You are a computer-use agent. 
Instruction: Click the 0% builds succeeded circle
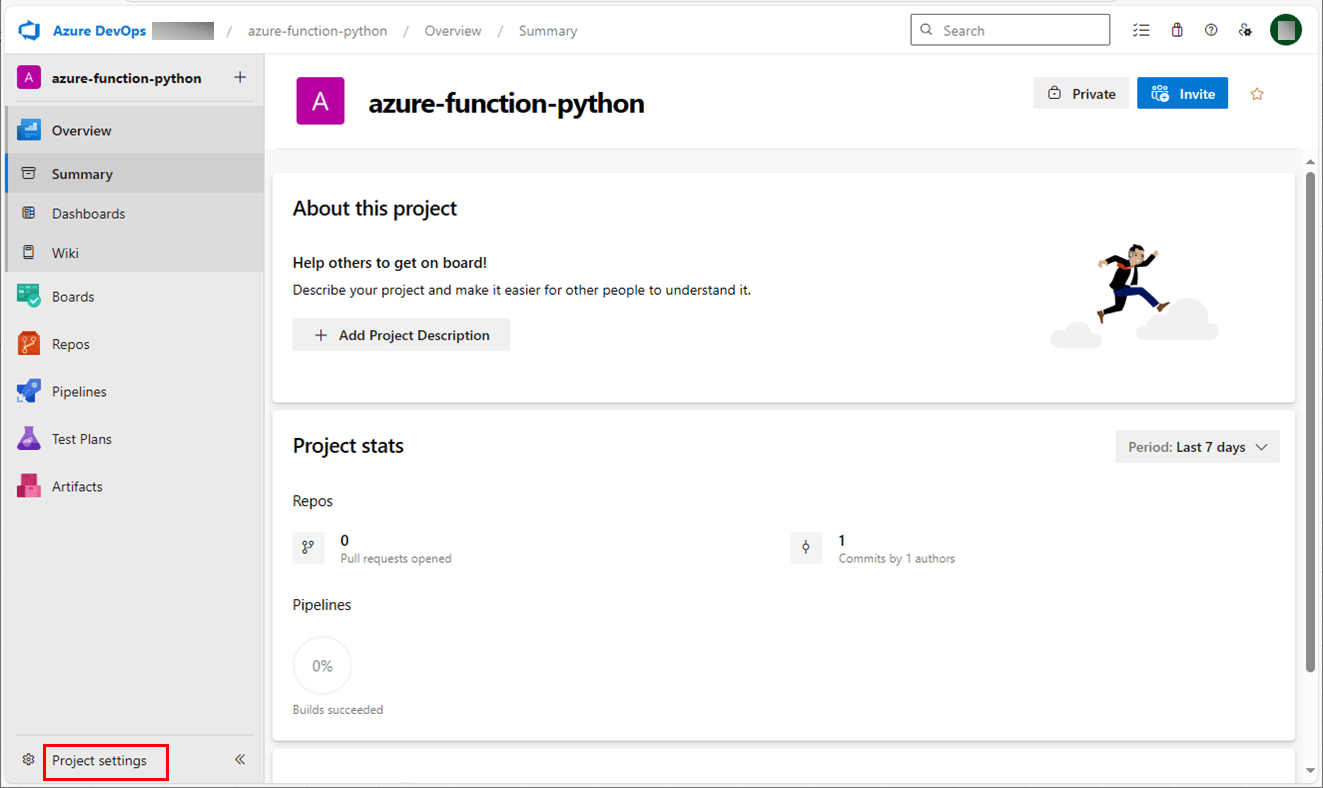[x=322, y=665]
